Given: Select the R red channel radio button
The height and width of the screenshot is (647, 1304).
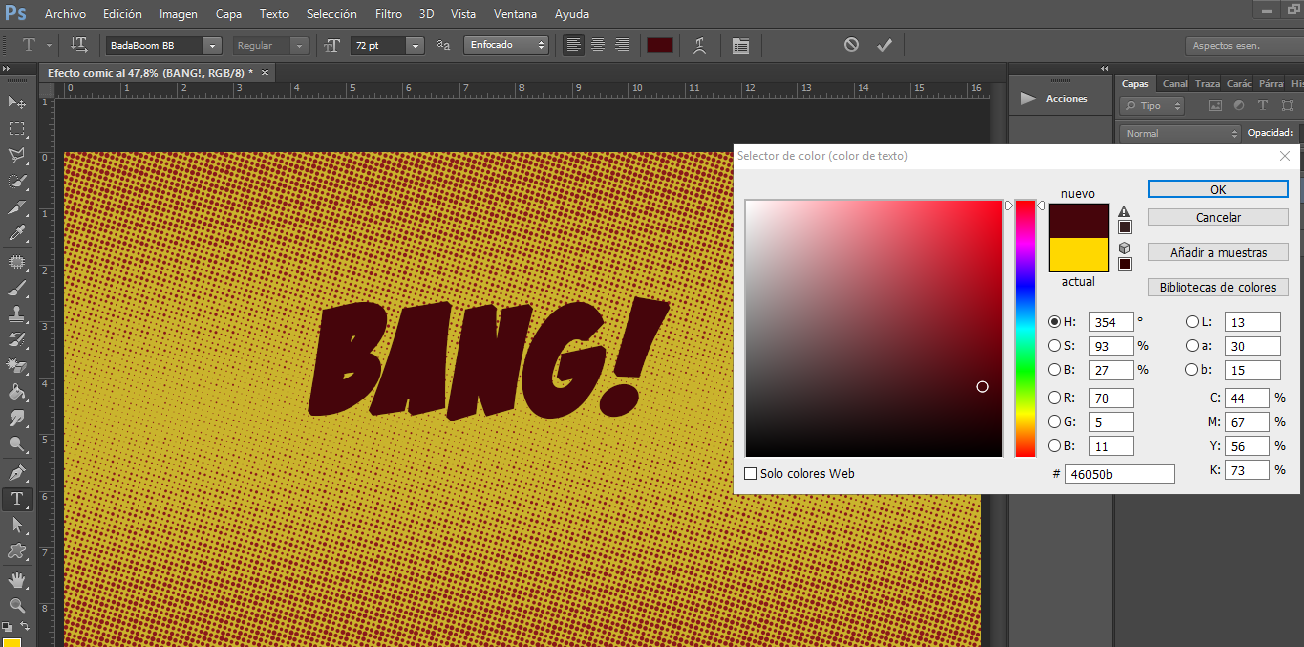Looking at the screenshot, I should [x=1054, y=398].
